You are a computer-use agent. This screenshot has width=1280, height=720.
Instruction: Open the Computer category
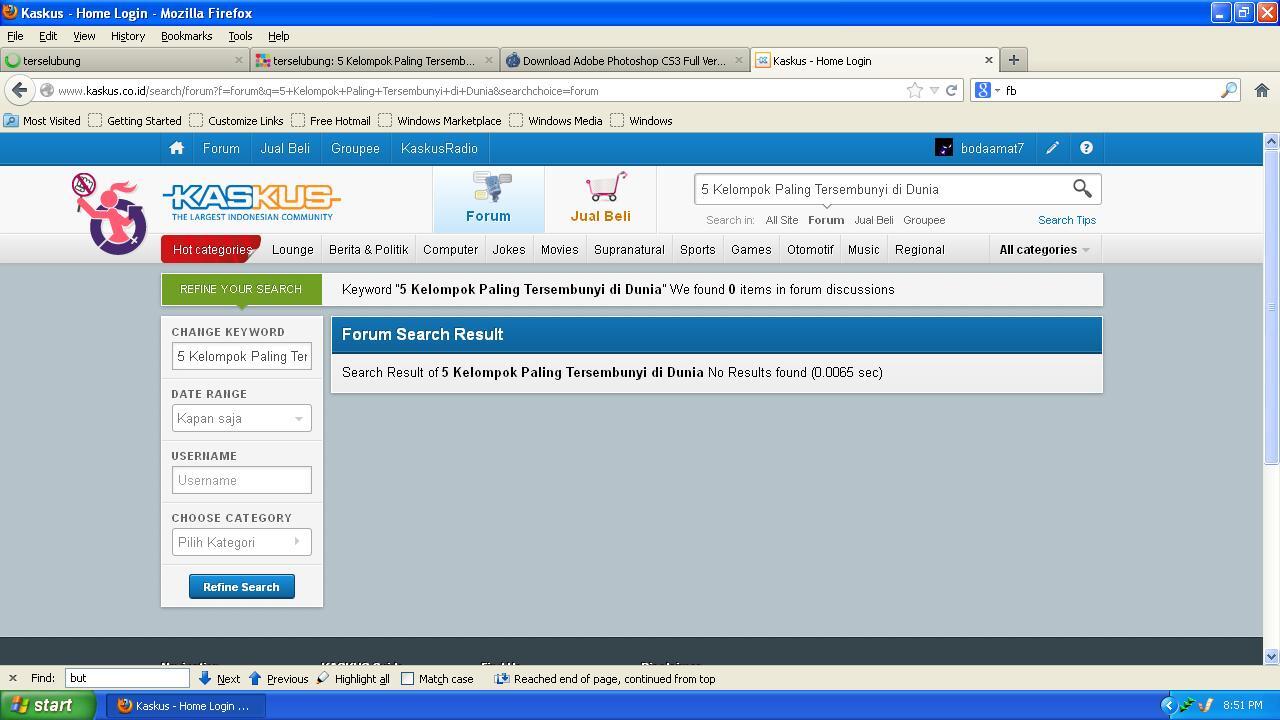[x=450, y=249]
